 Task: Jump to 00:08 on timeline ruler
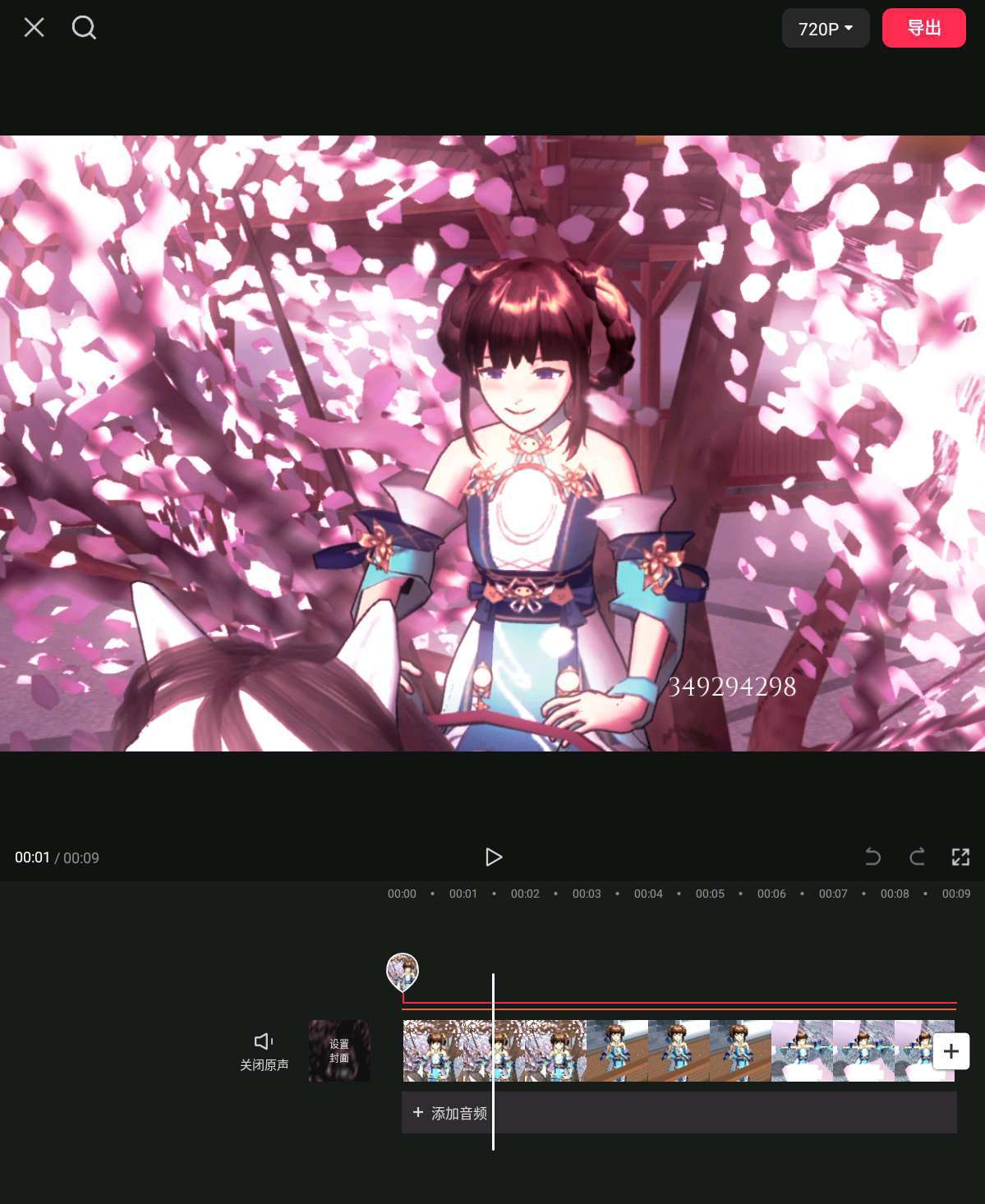[895, 894]
